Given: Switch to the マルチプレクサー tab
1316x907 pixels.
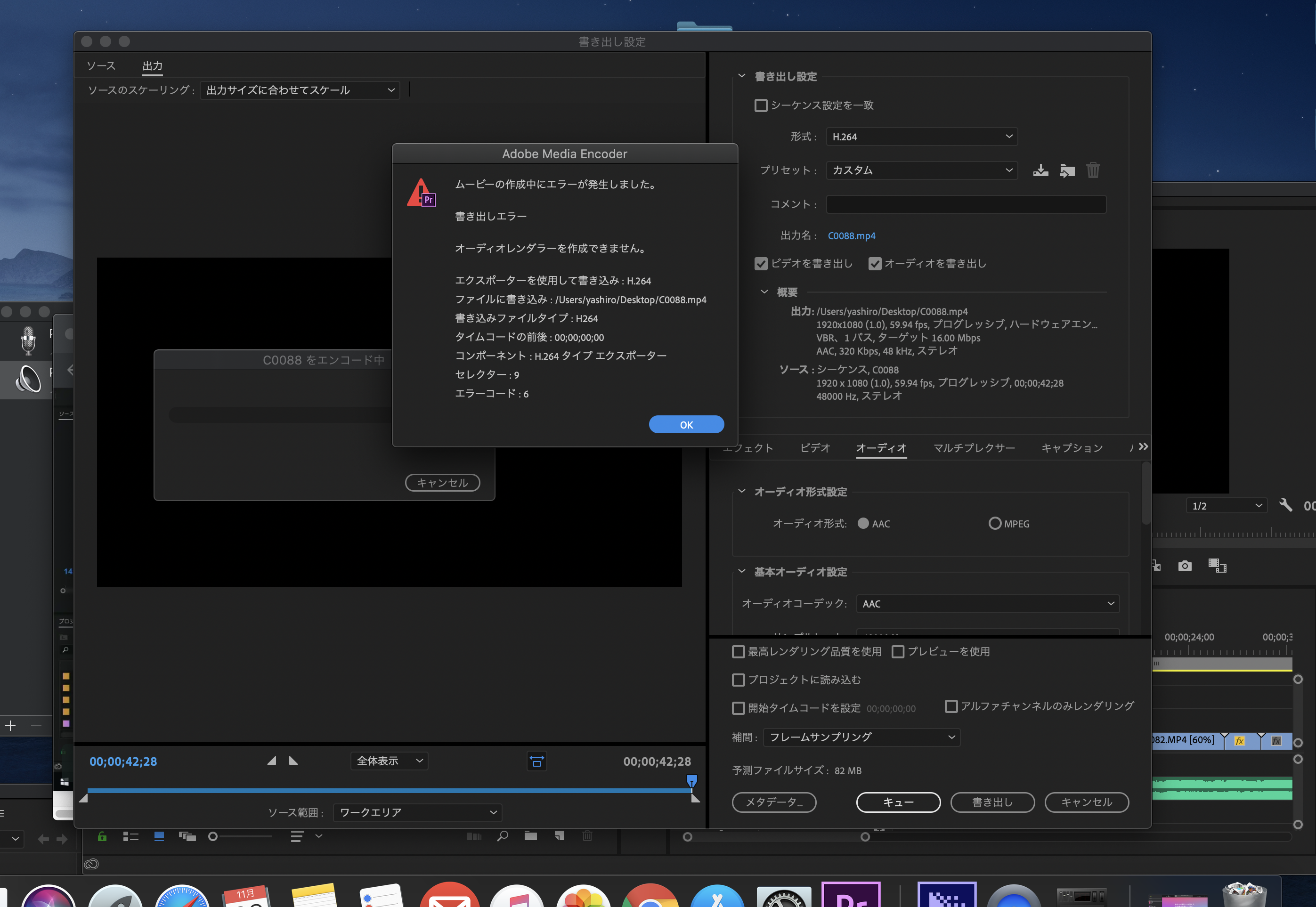Looking at the screenshot, I should [974, 448].
